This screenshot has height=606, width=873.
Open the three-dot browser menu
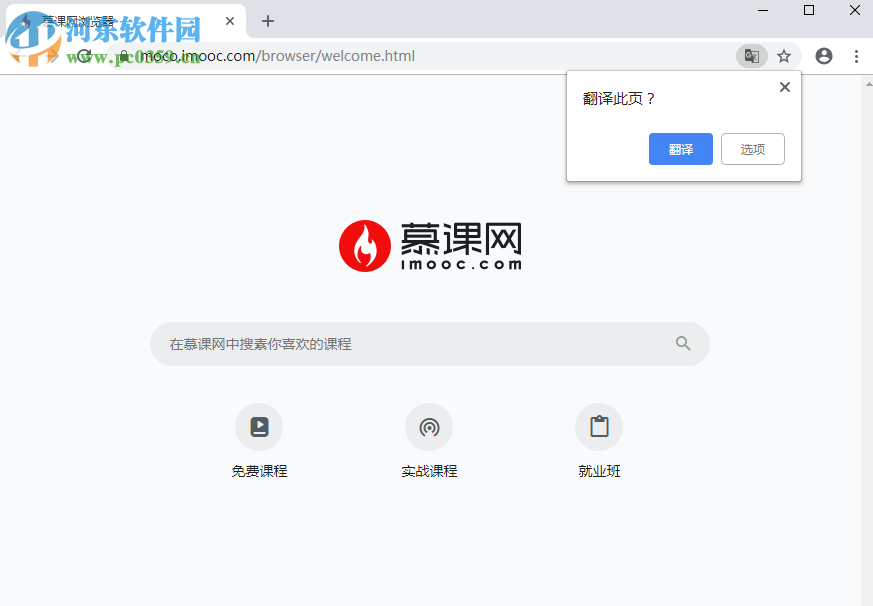tap(856, 56)
